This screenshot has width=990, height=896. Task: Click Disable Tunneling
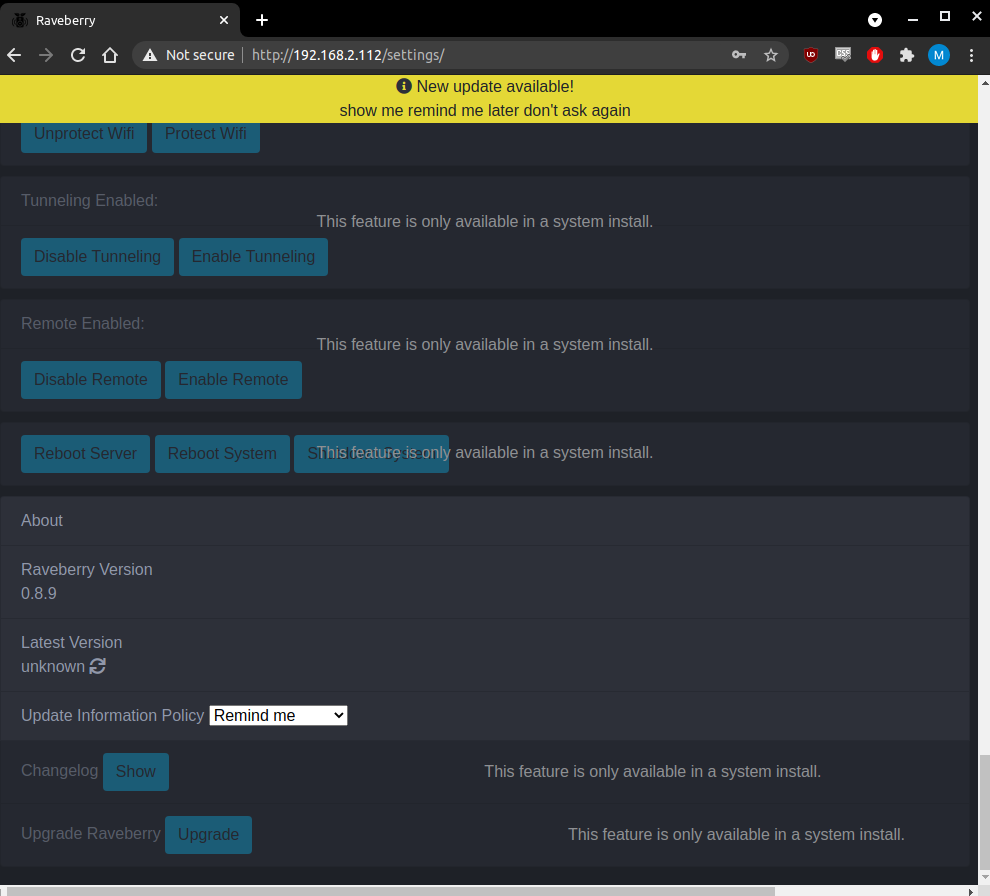click(x=97, y=256)
